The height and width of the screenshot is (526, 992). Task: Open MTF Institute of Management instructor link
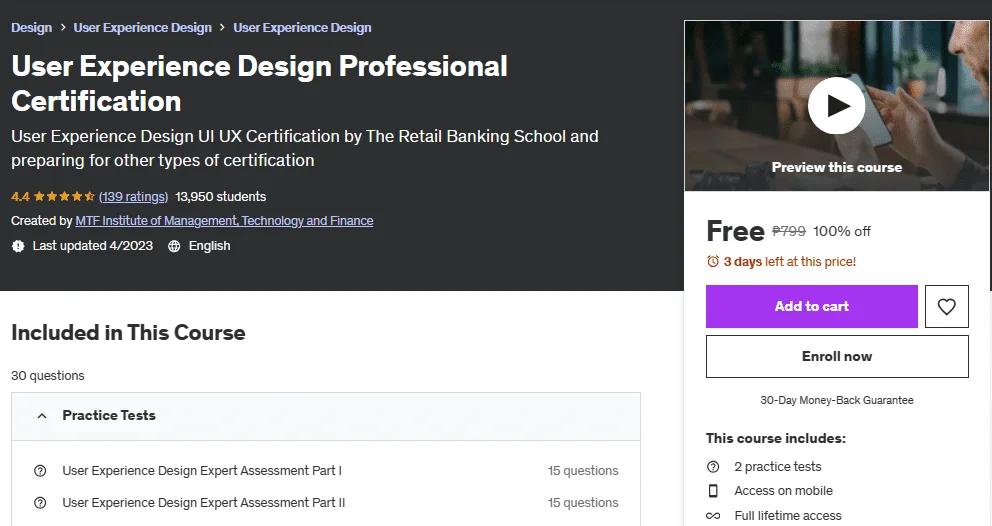[x=224, y=221]
